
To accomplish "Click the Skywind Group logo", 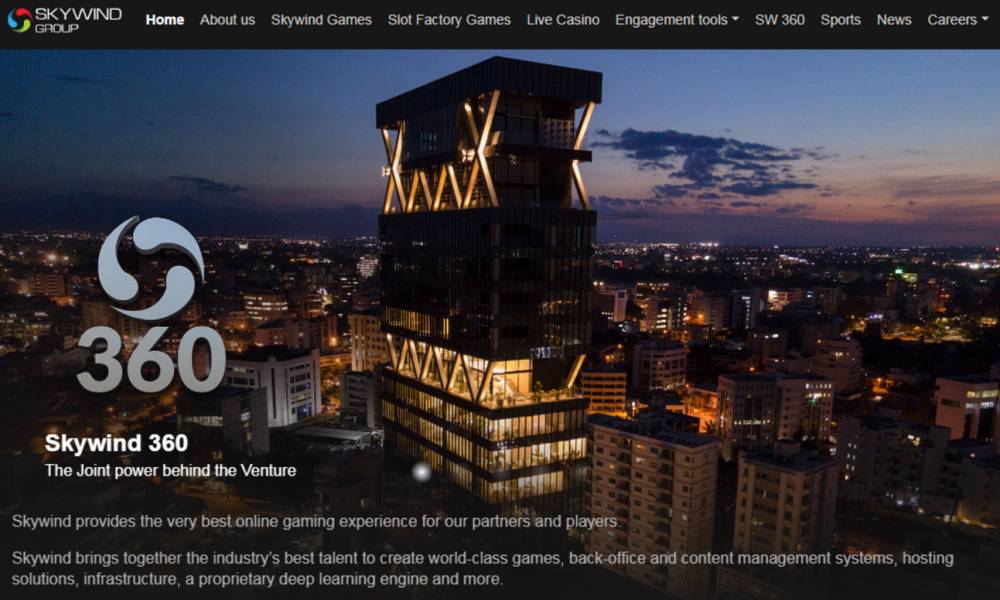I will (x=64, y=20).
